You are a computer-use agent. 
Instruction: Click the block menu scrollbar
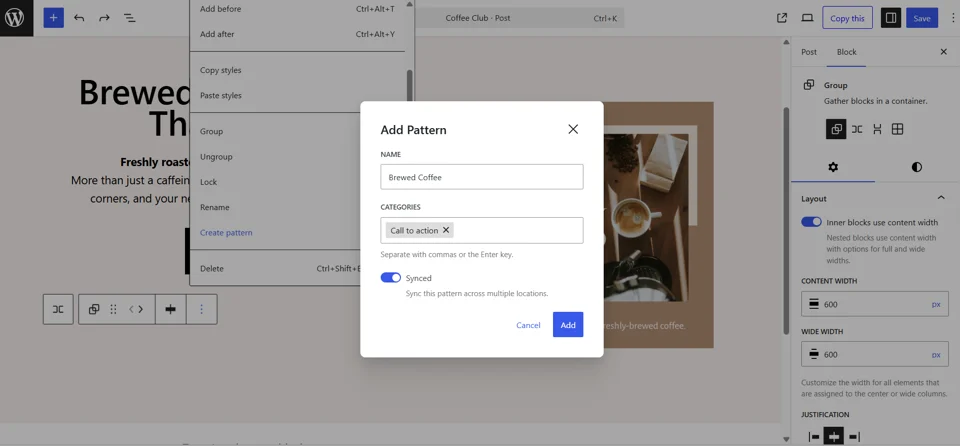point(410,86)
